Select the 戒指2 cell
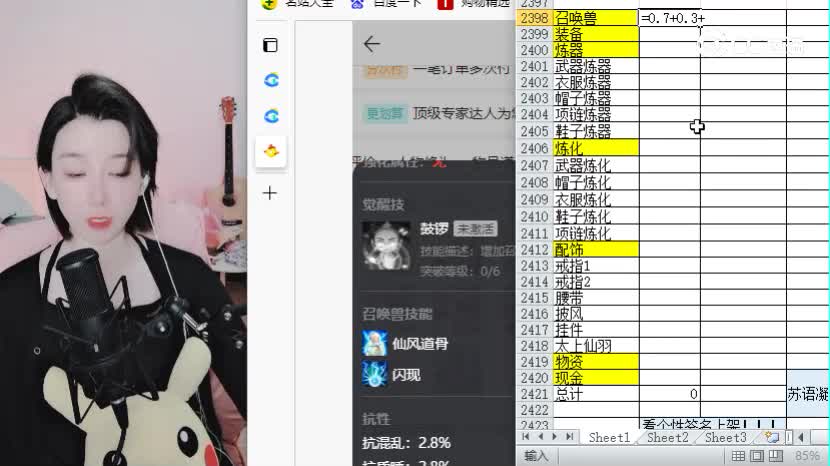The image size is (830, 466). [x=596, y=282]
